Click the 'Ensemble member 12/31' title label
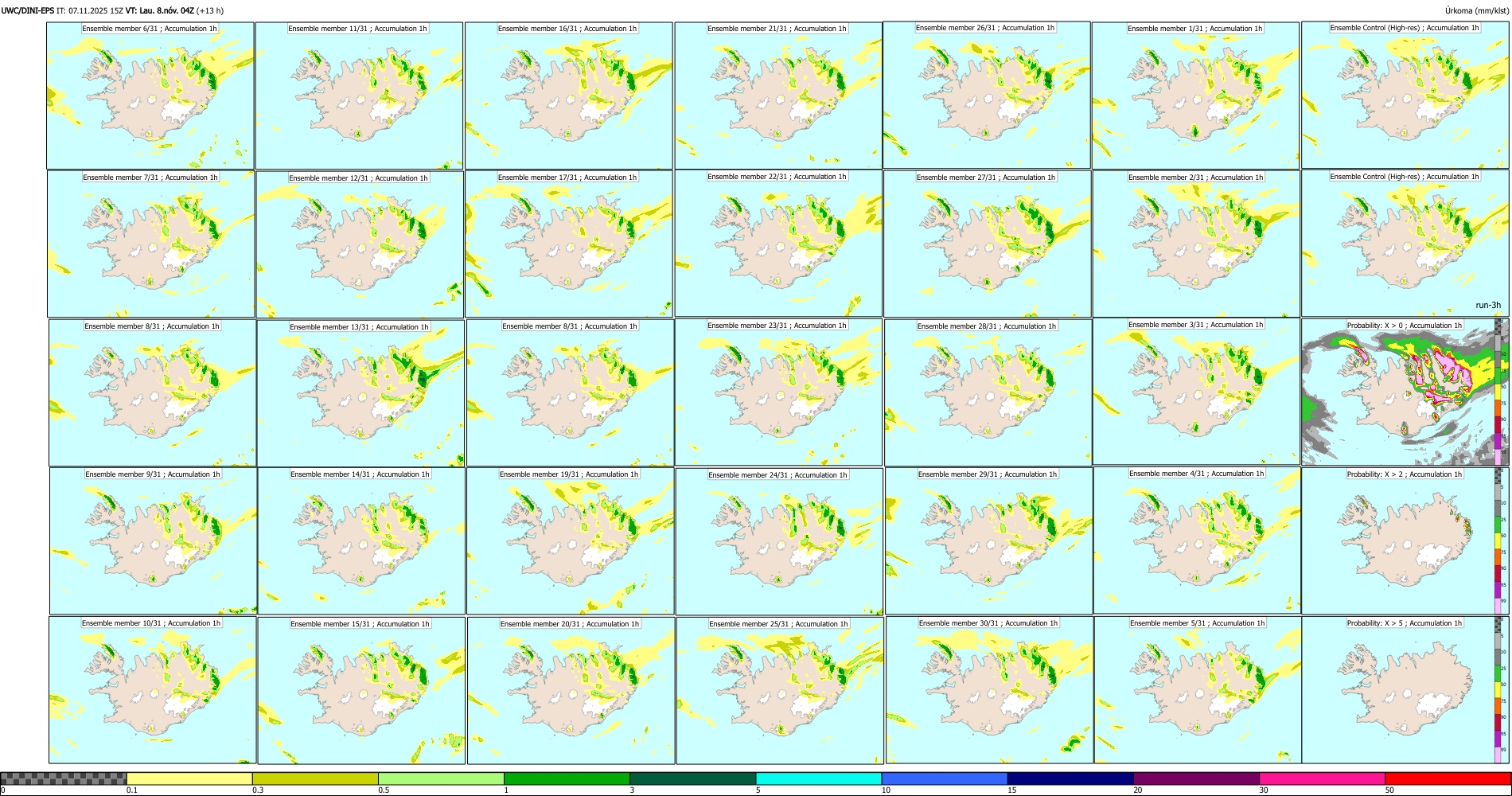 point(358,178)
